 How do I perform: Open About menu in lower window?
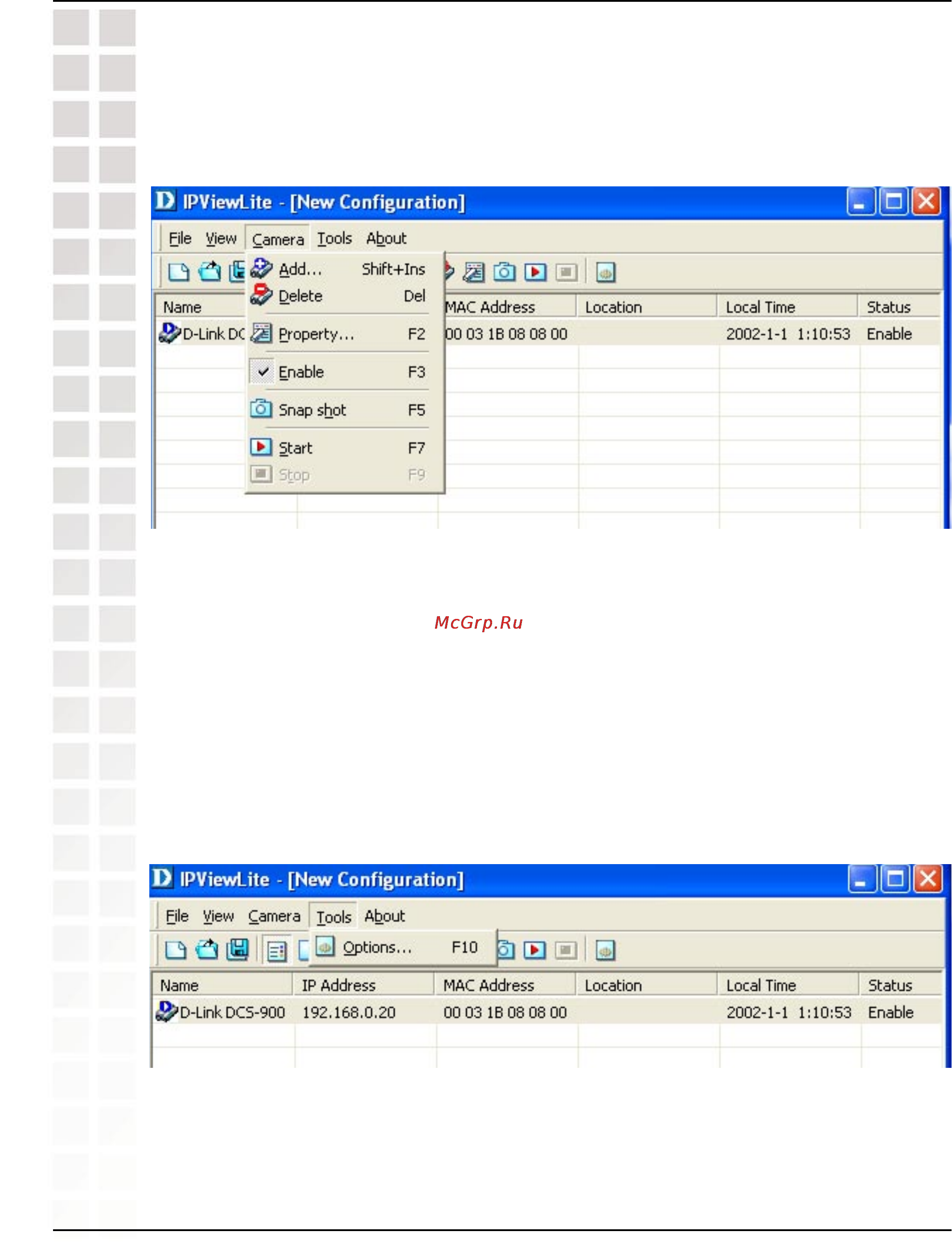(385, 916)
